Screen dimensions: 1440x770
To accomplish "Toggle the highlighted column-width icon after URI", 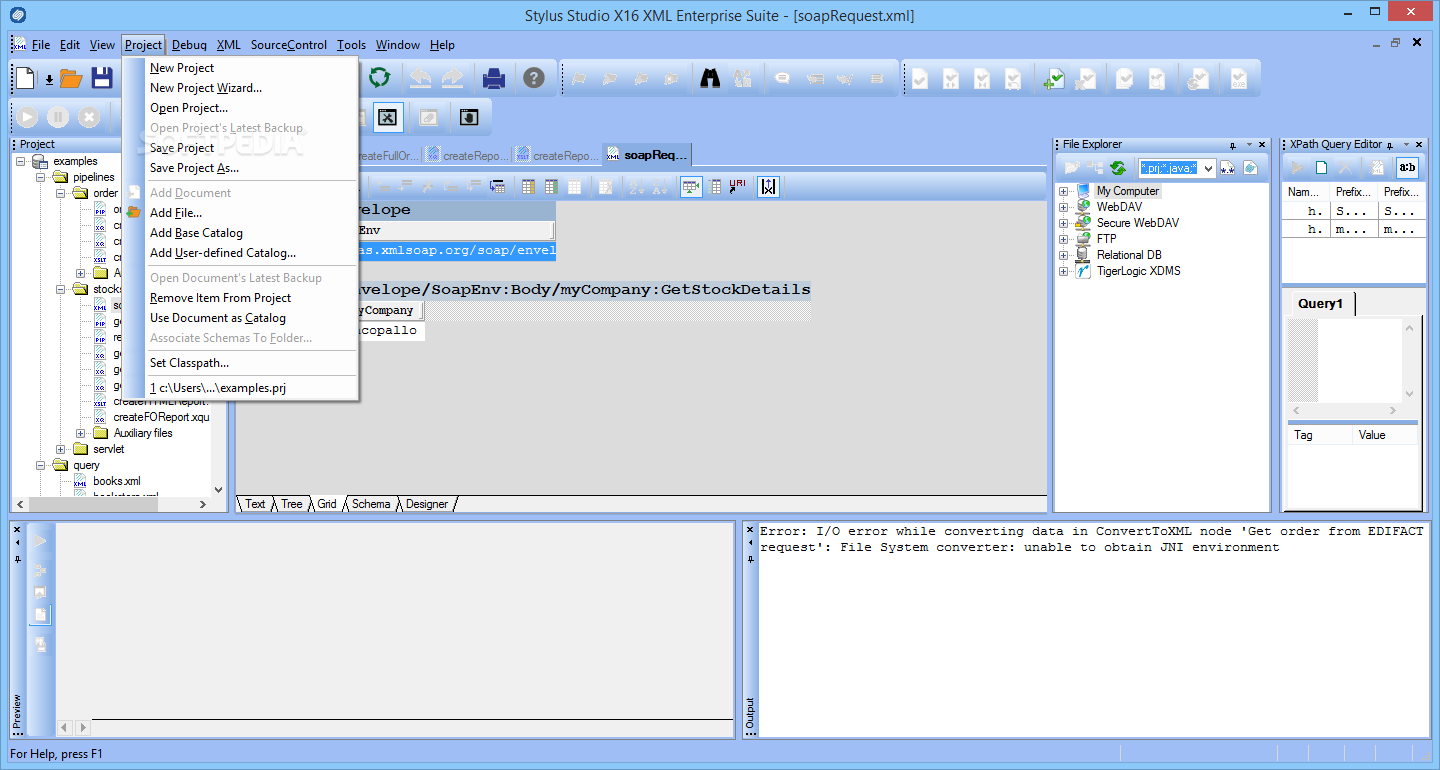I will [768, 186].
